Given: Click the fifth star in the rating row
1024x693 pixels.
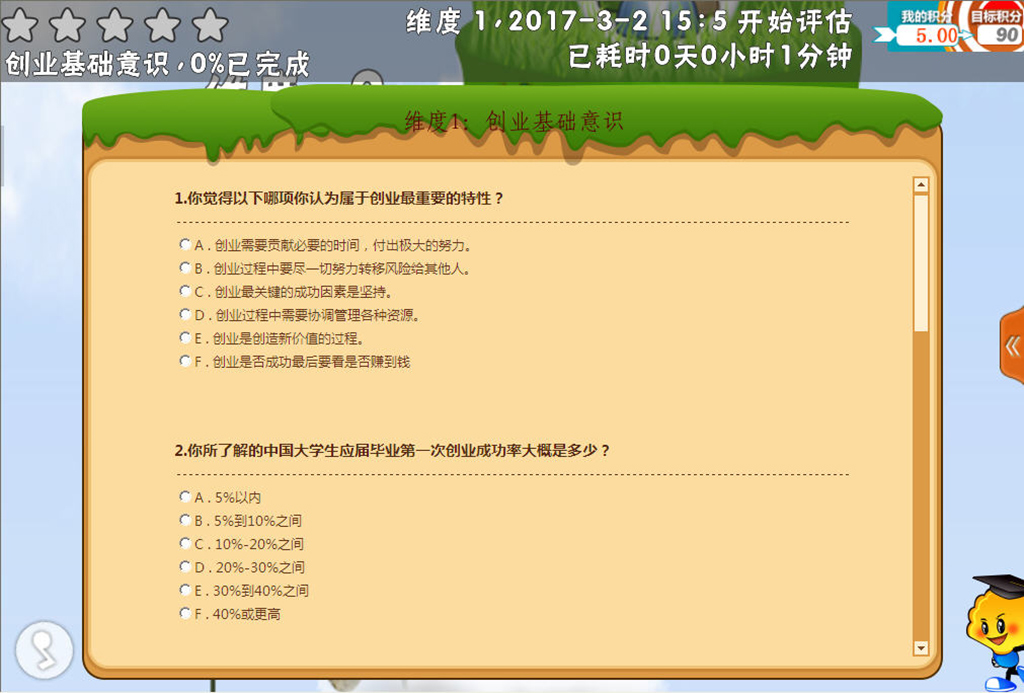Looking at the screenshot, I should click(210, 25).
